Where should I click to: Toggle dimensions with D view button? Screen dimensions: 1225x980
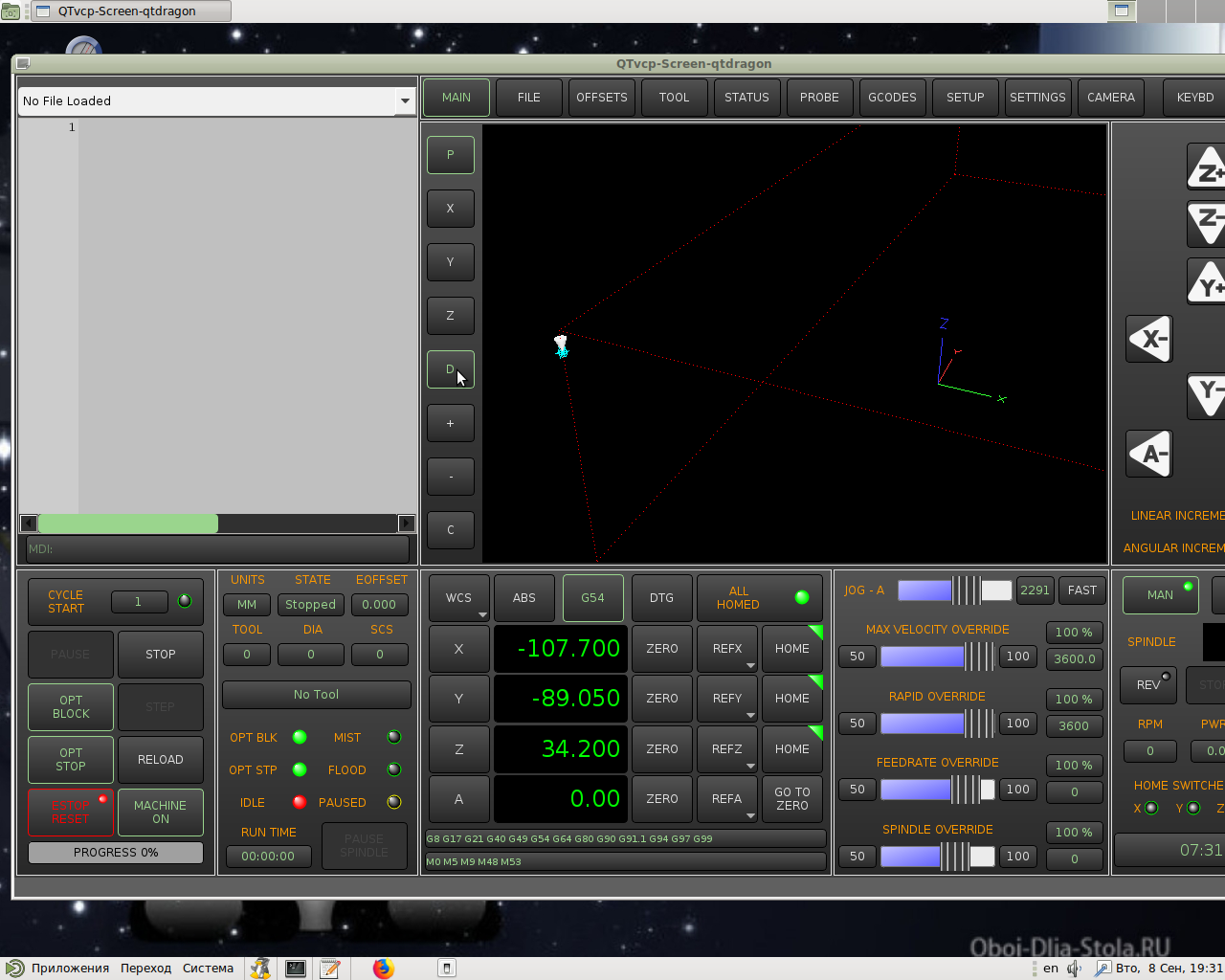pos(451,368)
